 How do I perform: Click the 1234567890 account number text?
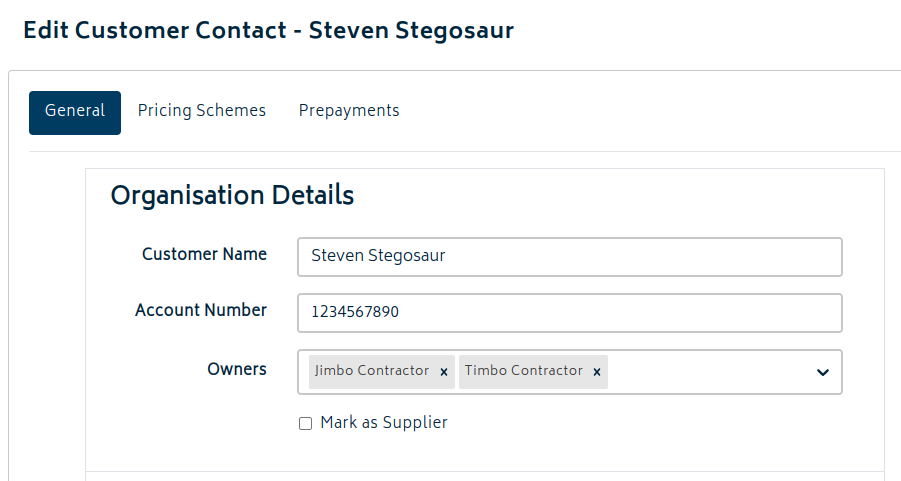355,312
